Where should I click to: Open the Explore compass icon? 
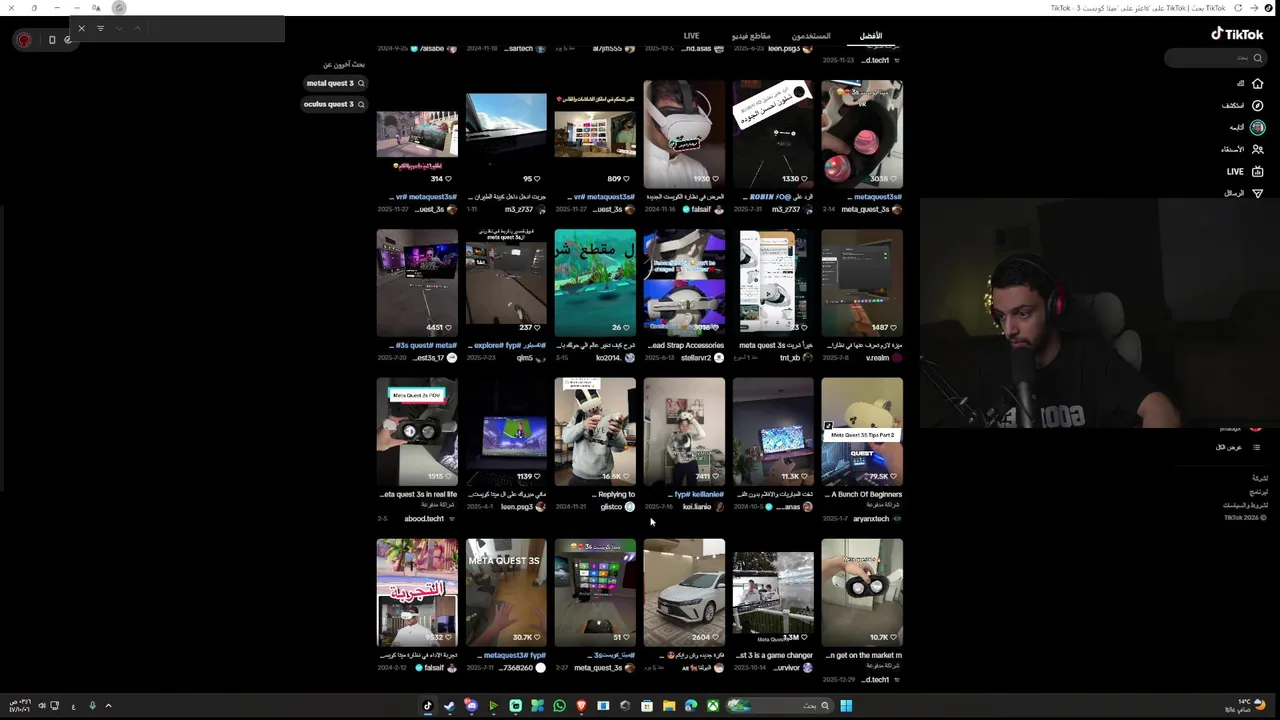click(x=1258, y=106)
